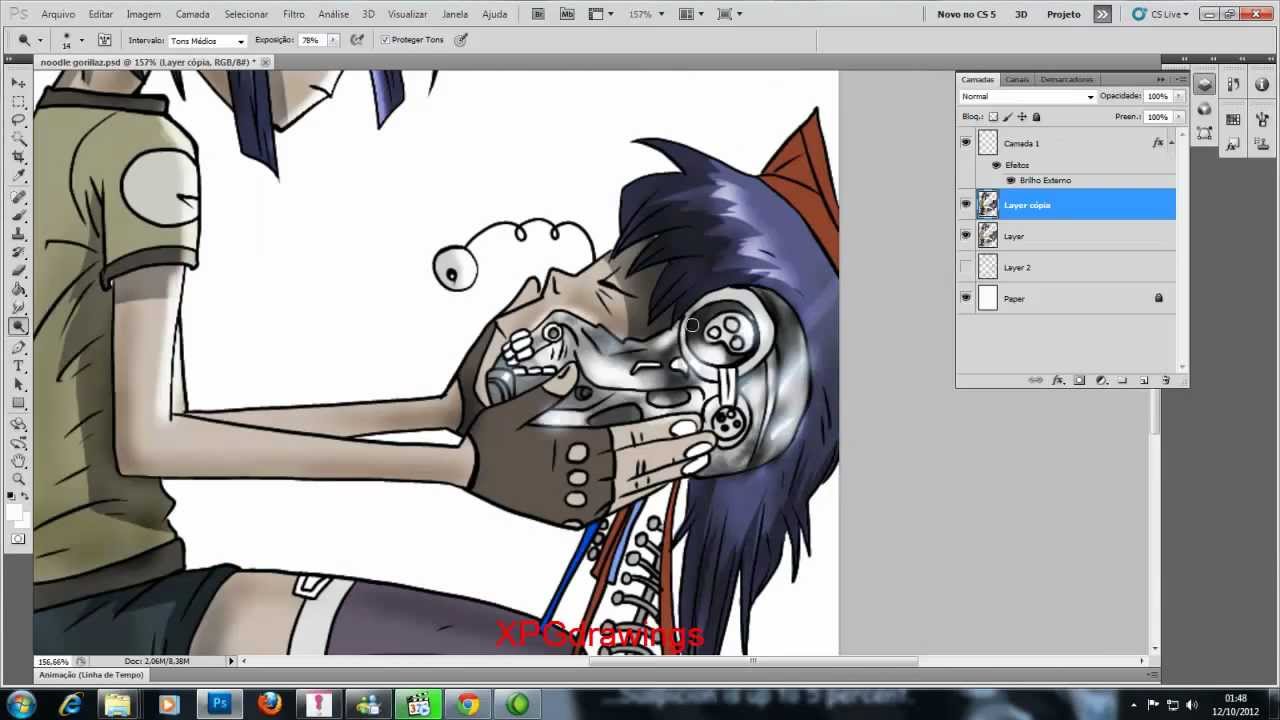The width and height of the screenshot is (1280, 720).
Task: Select the Lasso tool
Action: pyautogui.click(x=19, y=119)
